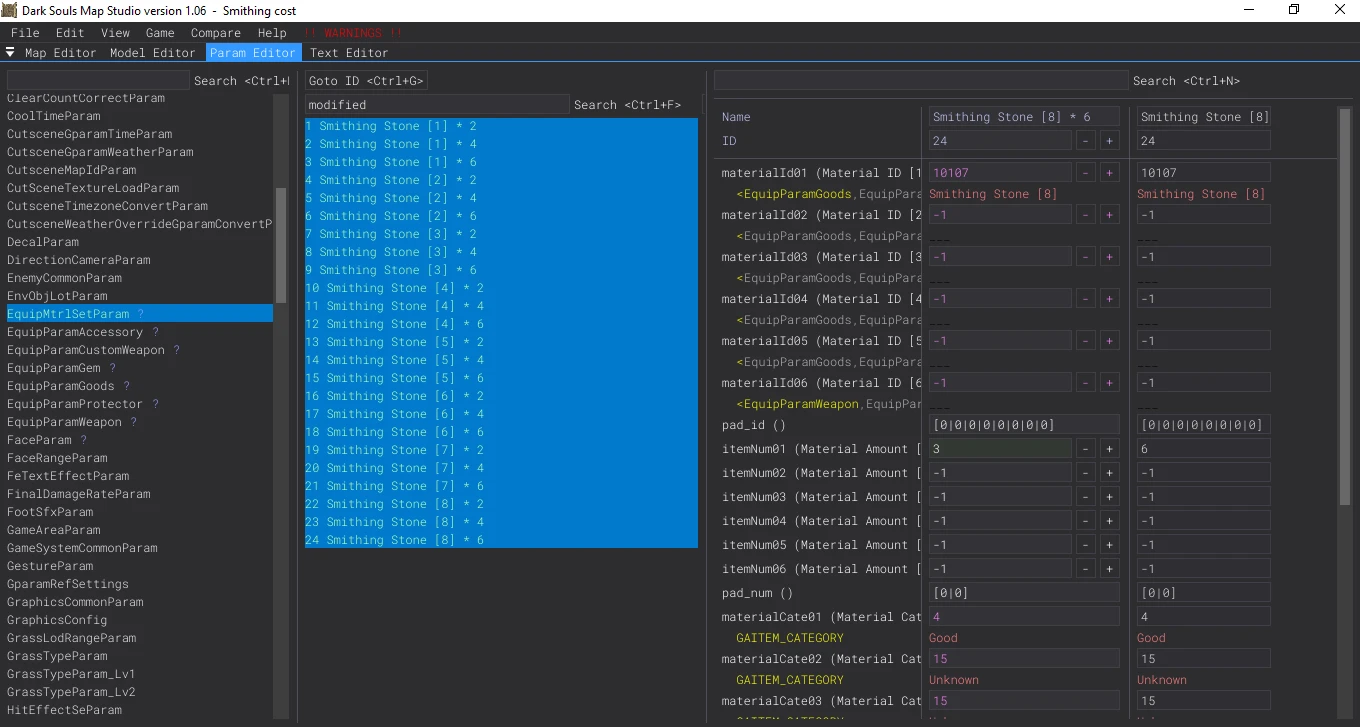This screenshot has width=1360, height=727.
Task: Select row '1 Smithing Stone [1] * 2'
Action: pos(501,126)
